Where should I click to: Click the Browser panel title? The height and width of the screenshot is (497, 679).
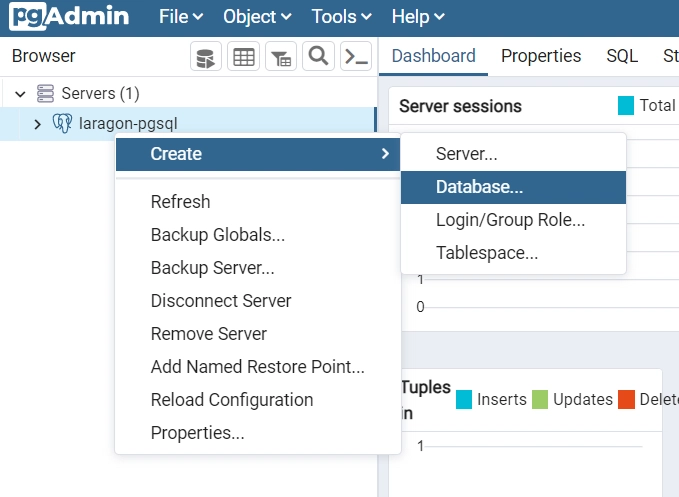(x=43, y=56)
